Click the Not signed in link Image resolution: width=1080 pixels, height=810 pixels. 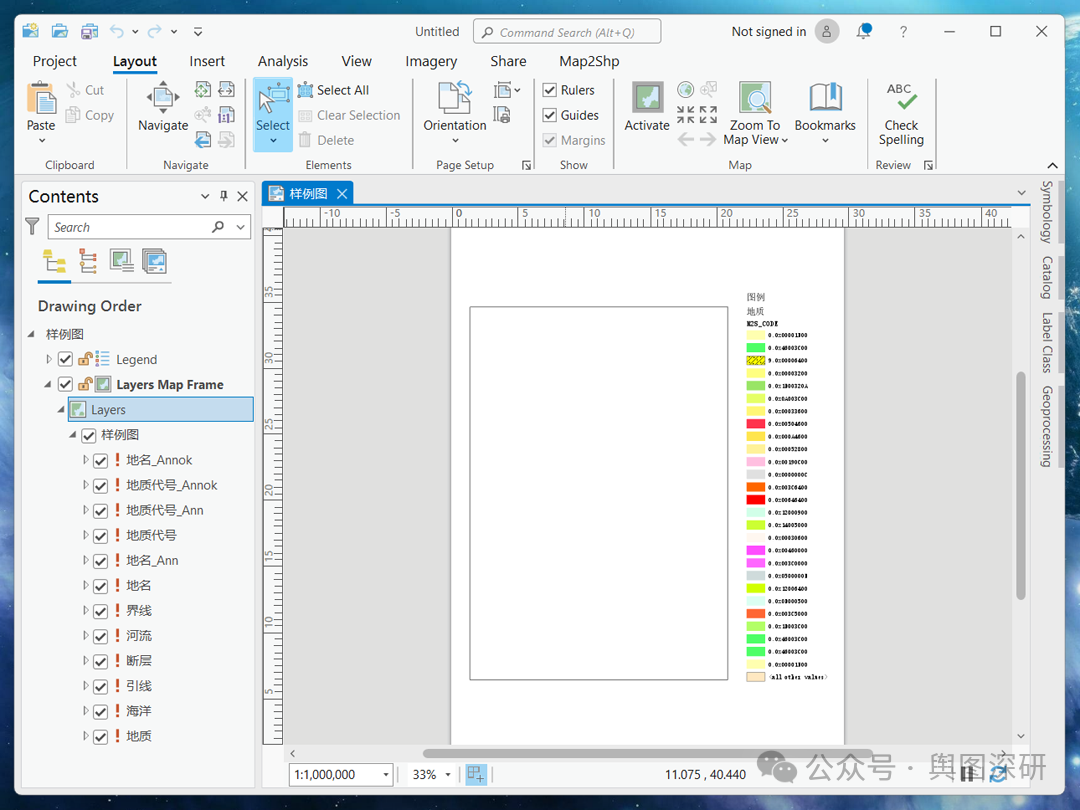click(x=769, y=32)
